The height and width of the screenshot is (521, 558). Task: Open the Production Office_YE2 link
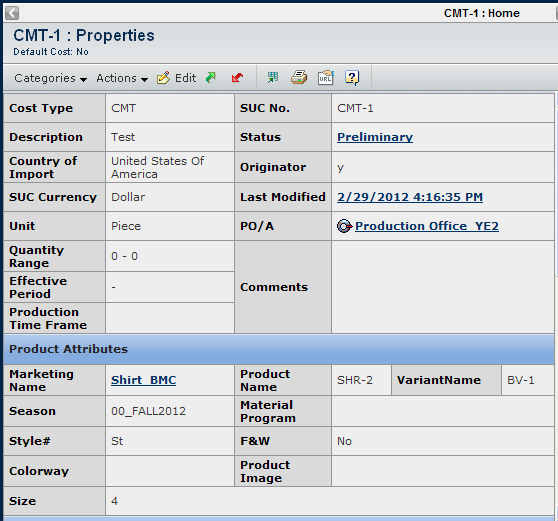427,226
